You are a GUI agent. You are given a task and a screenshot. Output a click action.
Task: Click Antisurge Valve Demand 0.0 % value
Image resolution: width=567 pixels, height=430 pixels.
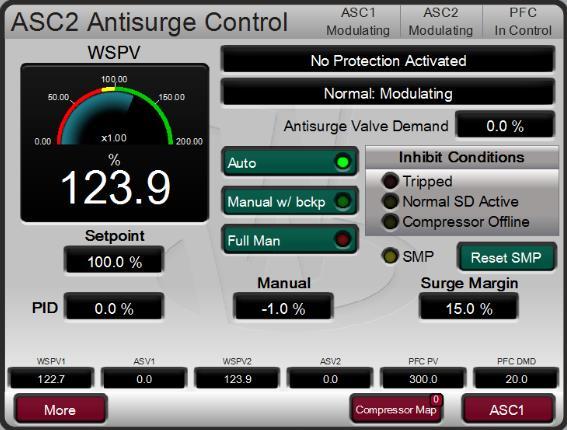click(505, 125)
